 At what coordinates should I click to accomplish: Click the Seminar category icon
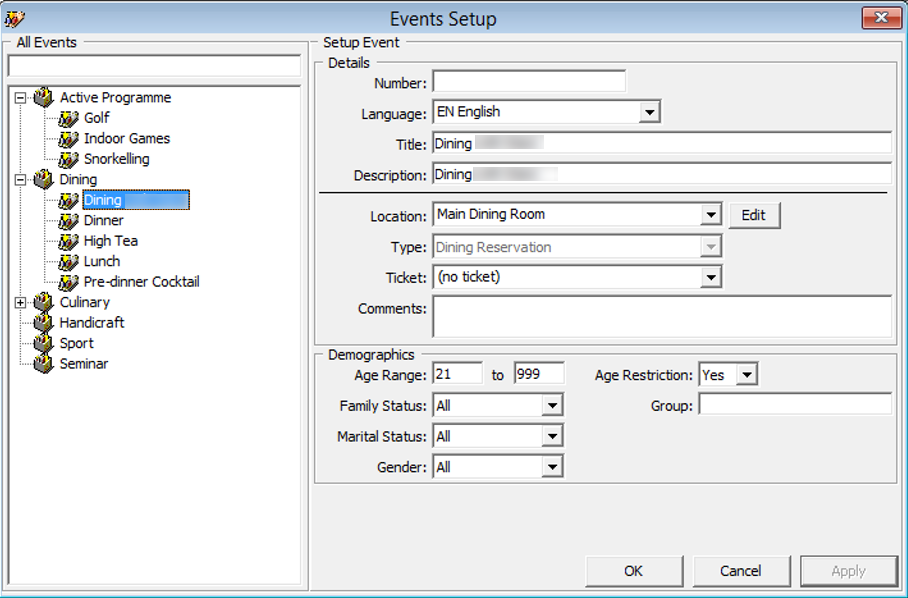(x=44, y=363)
